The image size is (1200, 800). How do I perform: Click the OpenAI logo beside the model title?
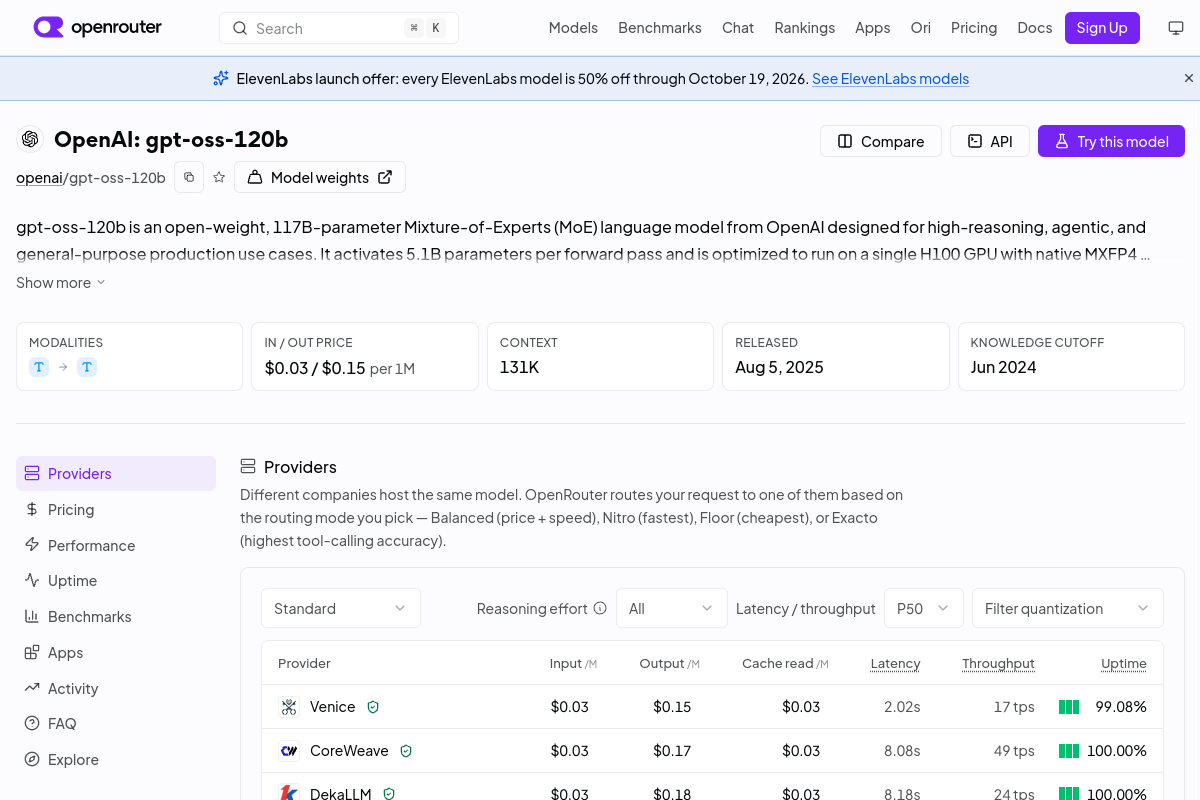point(30,139)
